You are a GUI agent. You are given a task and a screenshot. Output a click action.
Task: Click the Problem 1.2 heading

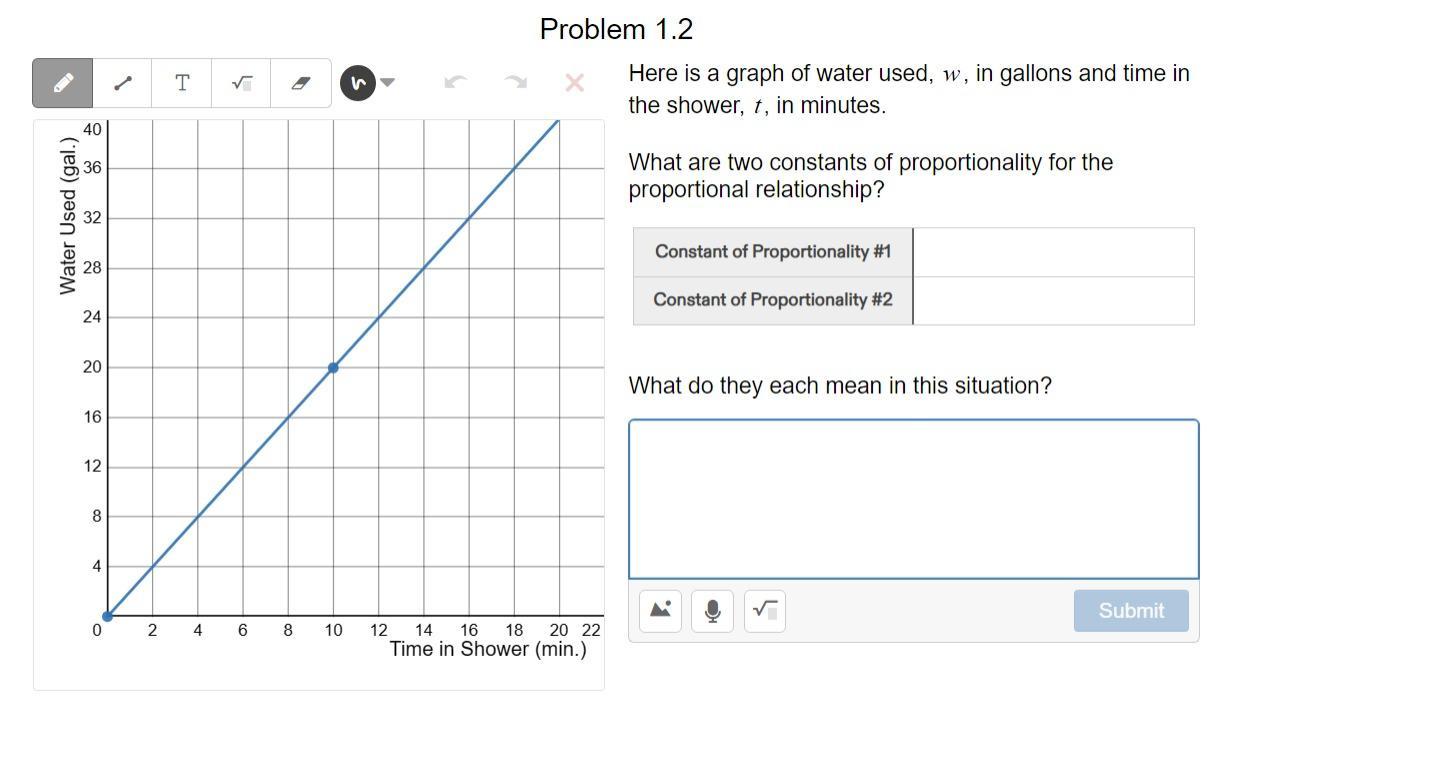click(x=616, y=30)
